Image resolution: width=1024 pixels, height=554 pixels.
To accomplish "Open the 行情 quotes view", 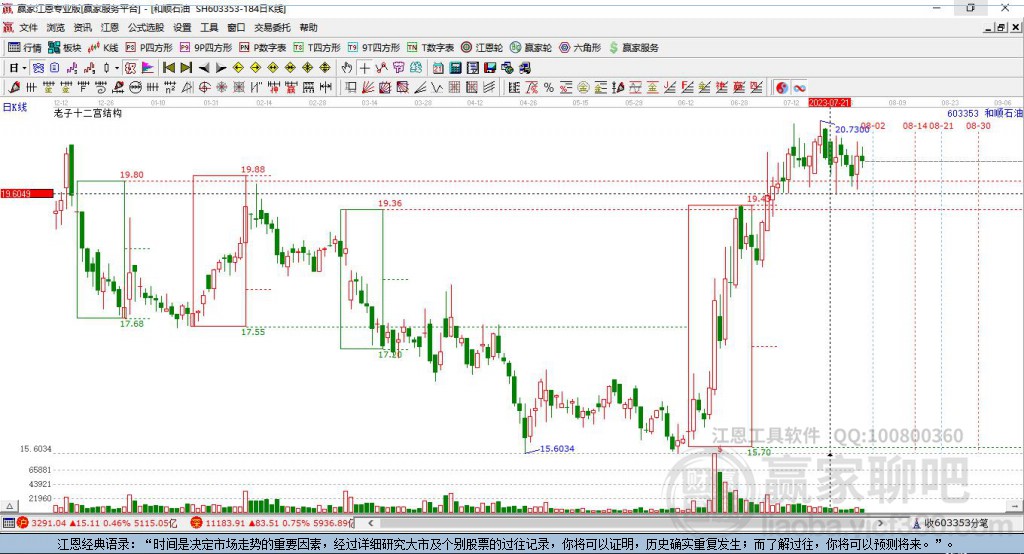I will (24, 48).
